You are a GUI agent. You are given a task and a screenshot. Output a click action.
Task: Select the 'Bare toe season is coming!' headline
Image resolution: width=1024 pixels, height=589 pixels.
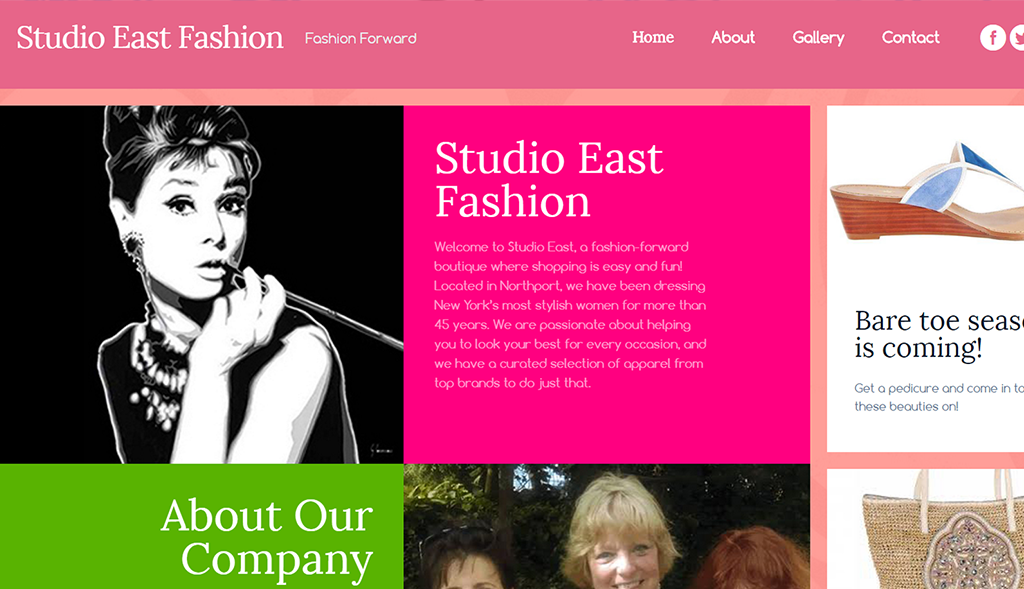click(939, 334)
